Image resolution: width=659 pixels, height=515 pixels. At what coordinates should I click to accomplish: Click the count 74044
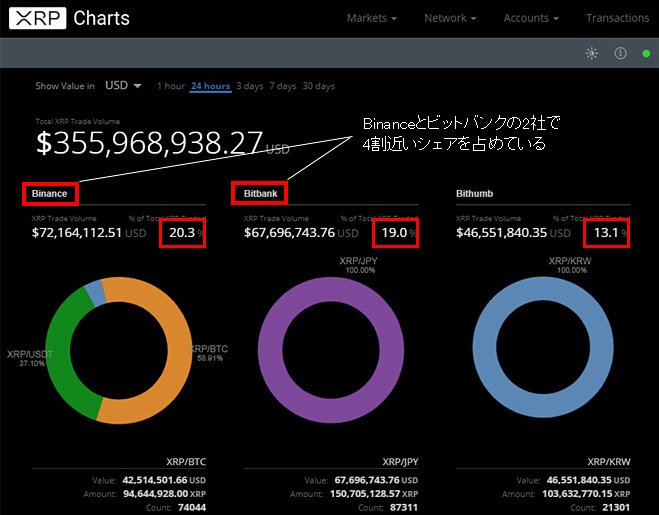(192, 507)
